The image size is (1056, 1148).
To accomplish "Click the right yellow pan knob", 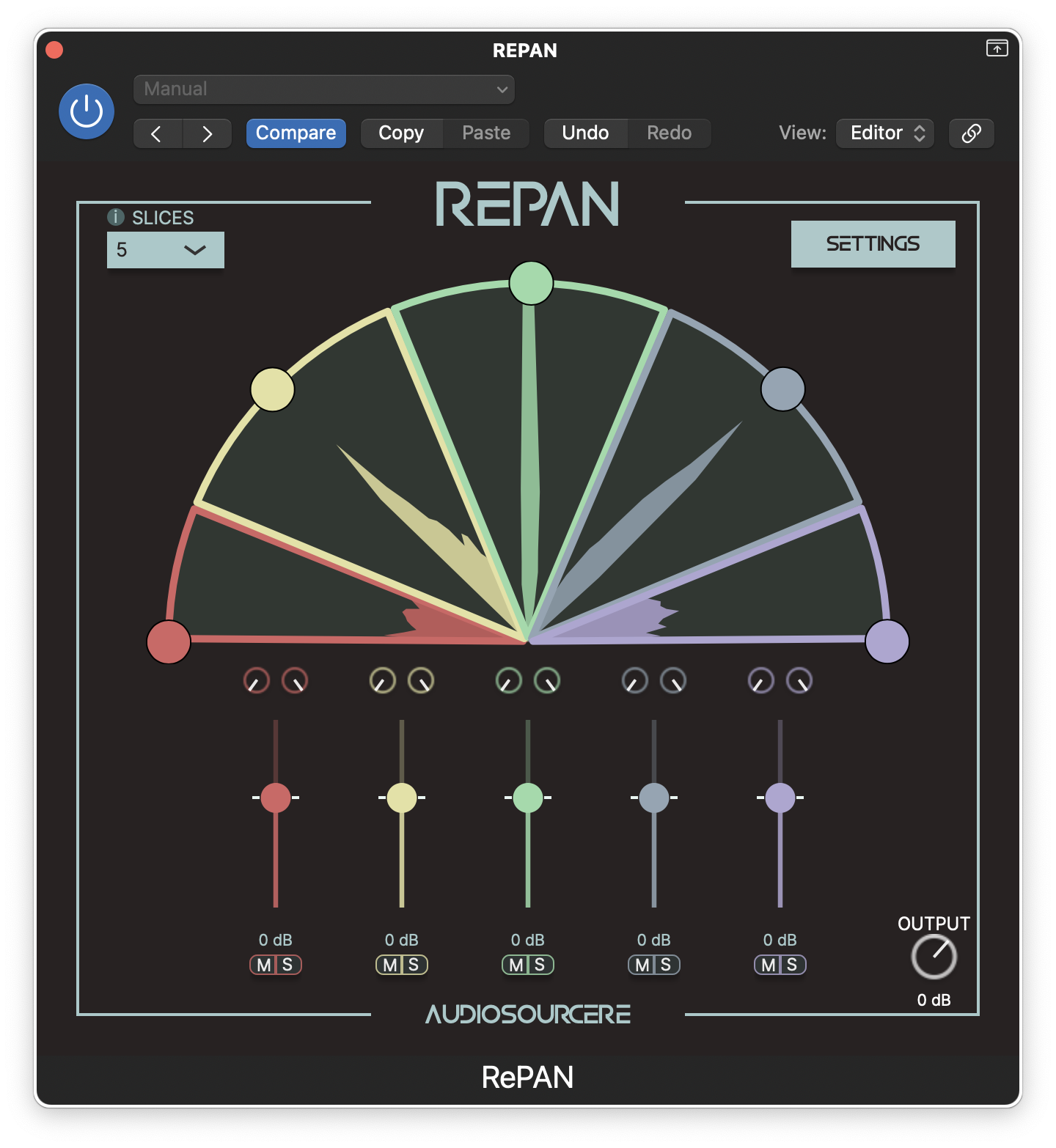I will [421, 681].
